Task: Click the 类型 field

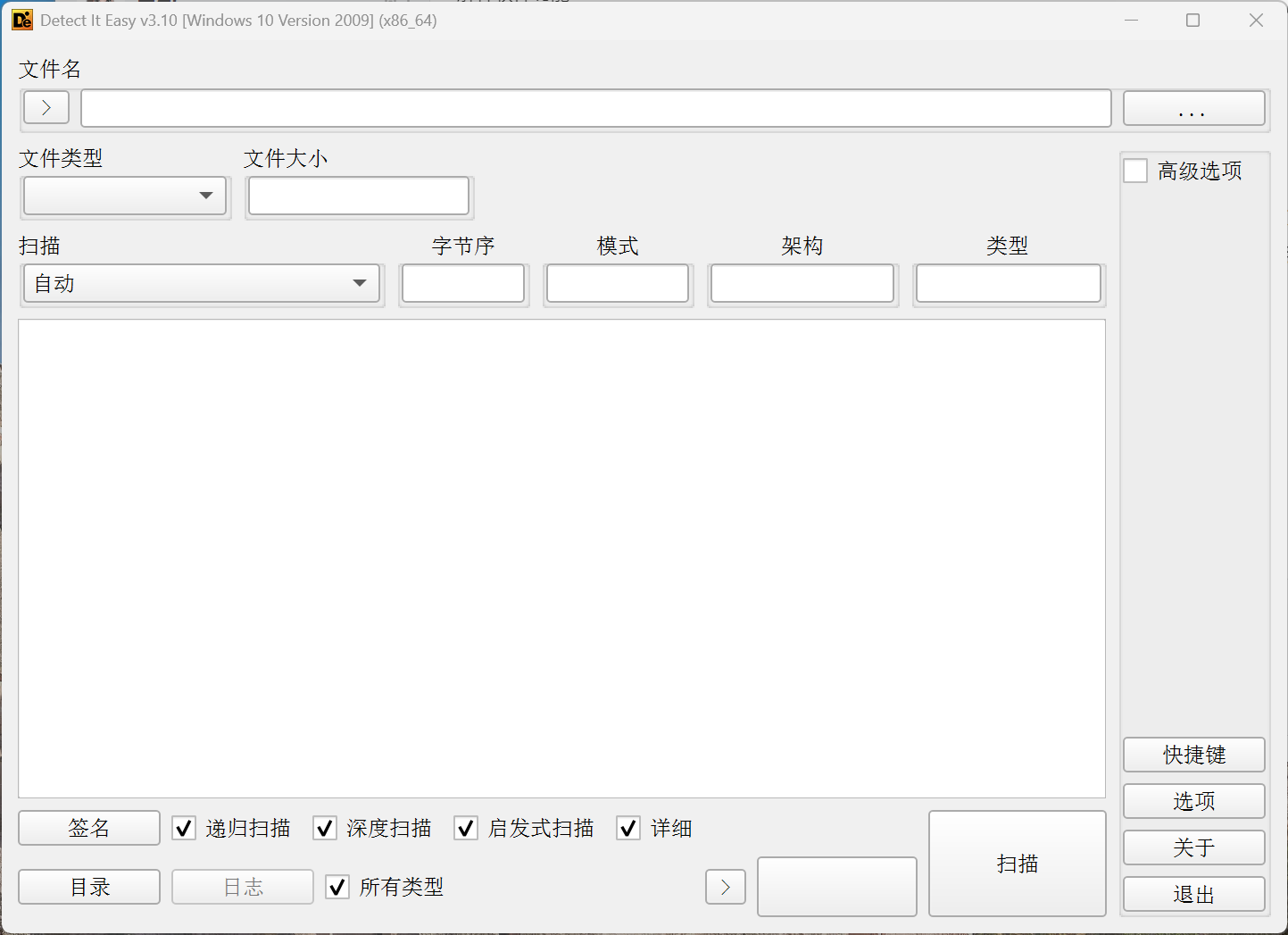Action: (x=1009, y=283)
